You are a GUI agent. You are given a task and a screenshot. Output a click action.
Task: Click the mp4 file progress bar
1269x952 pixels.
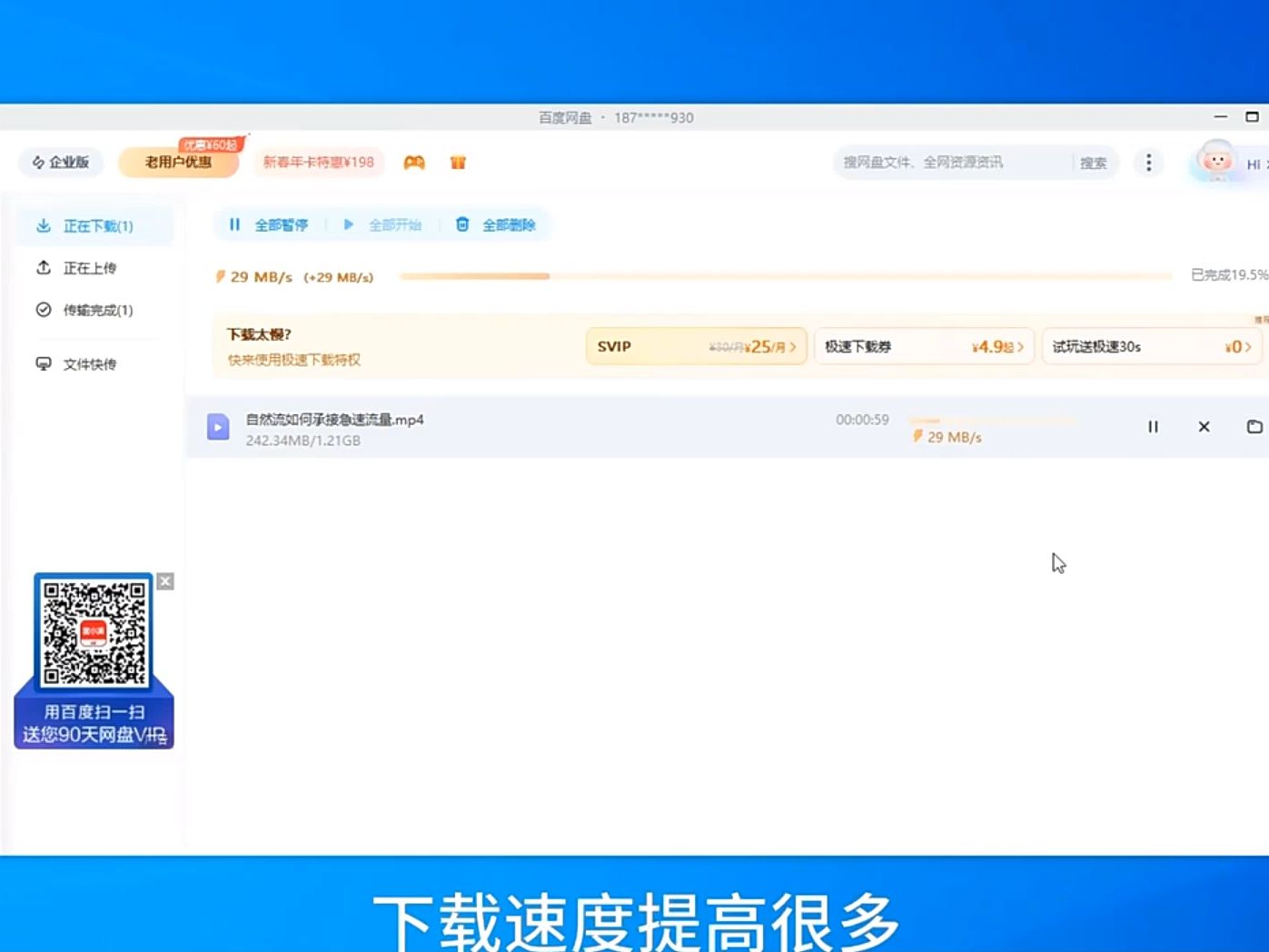[993, 421]
